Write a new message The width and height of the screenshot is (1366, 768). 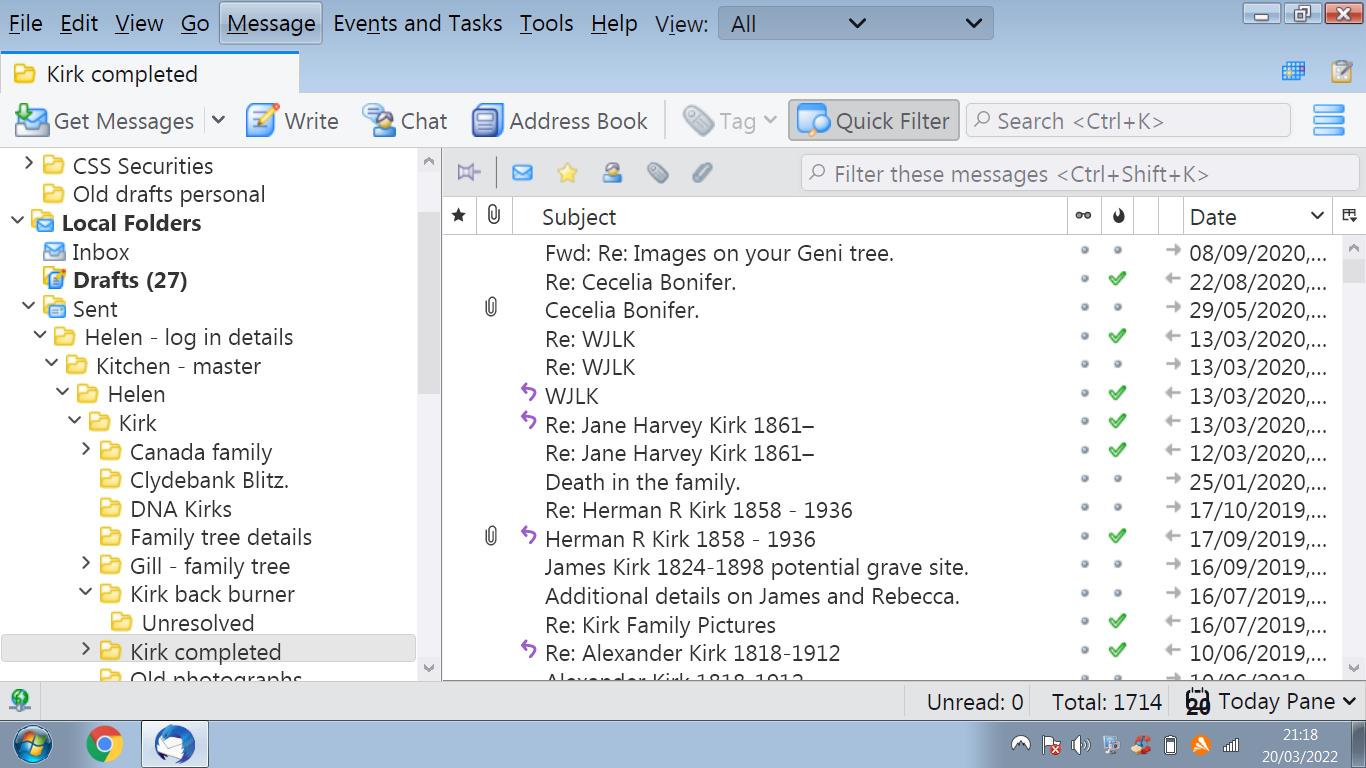[292, 121]
